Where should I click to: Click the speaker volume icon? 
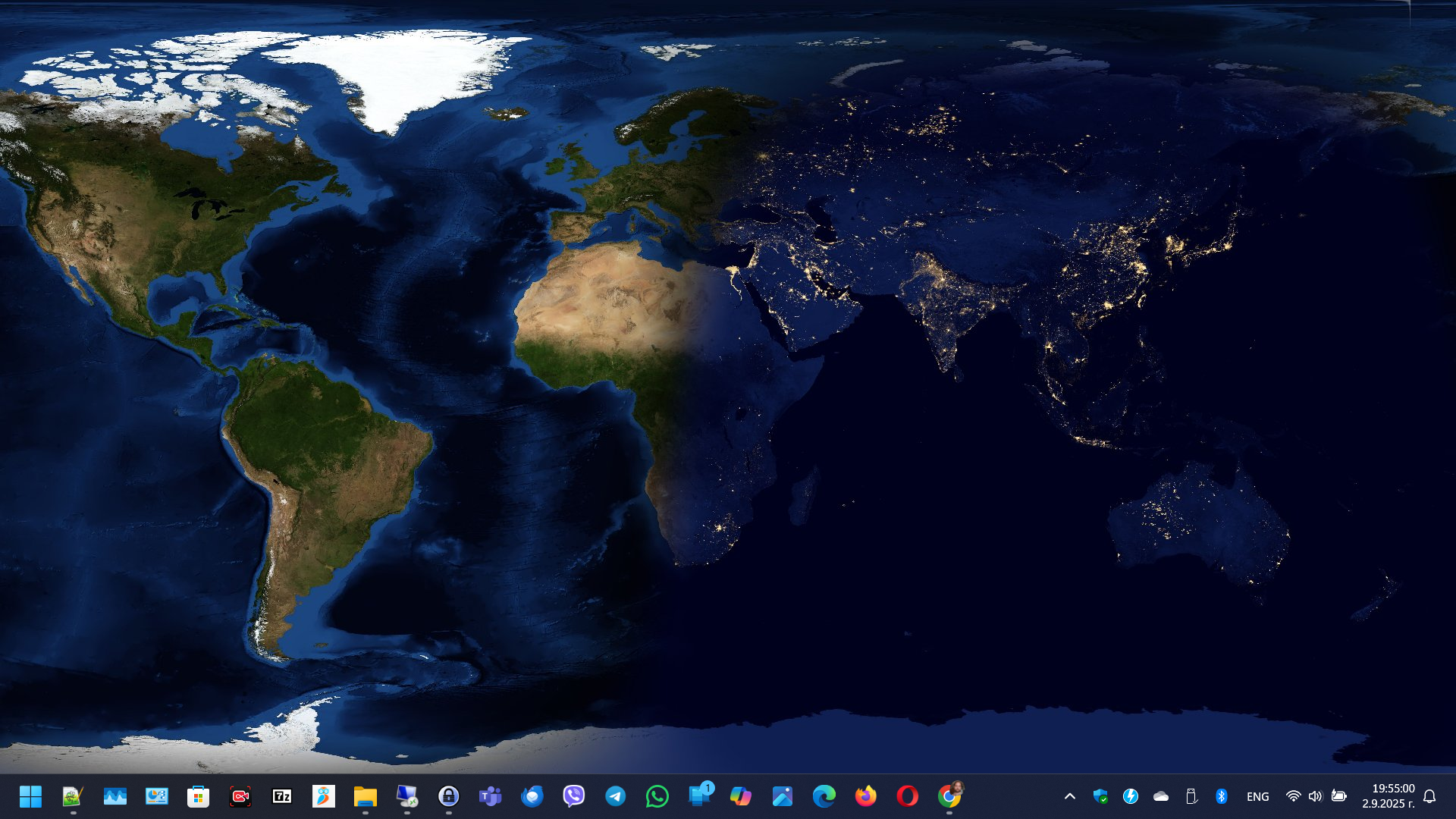[x=1315, y=796]
